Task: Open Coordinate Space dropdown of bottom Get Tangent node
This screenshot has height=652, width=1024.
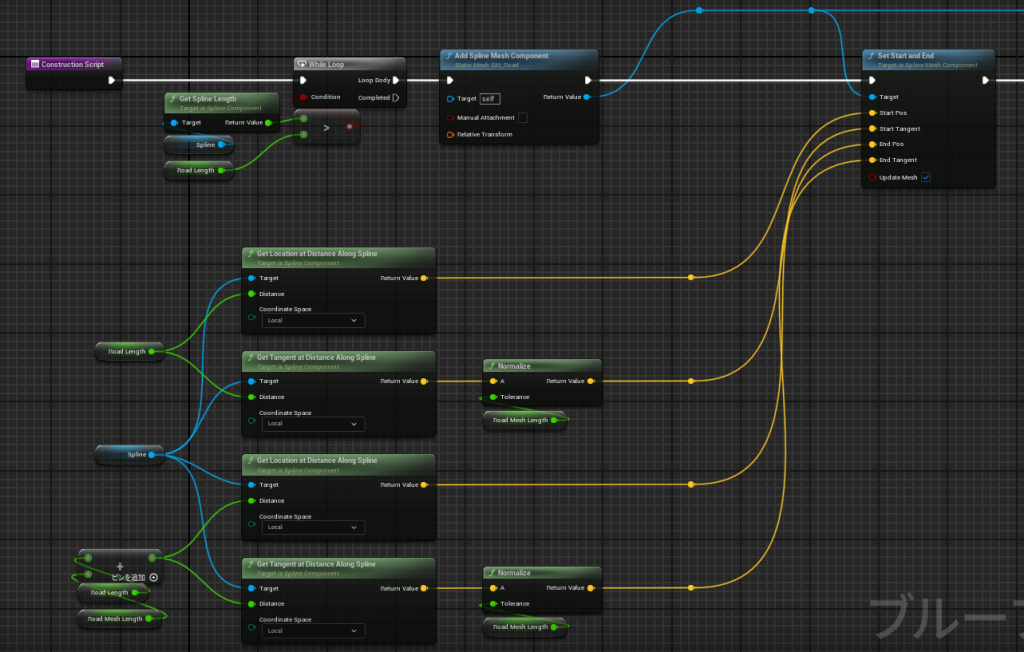Action: pos(312,631)
